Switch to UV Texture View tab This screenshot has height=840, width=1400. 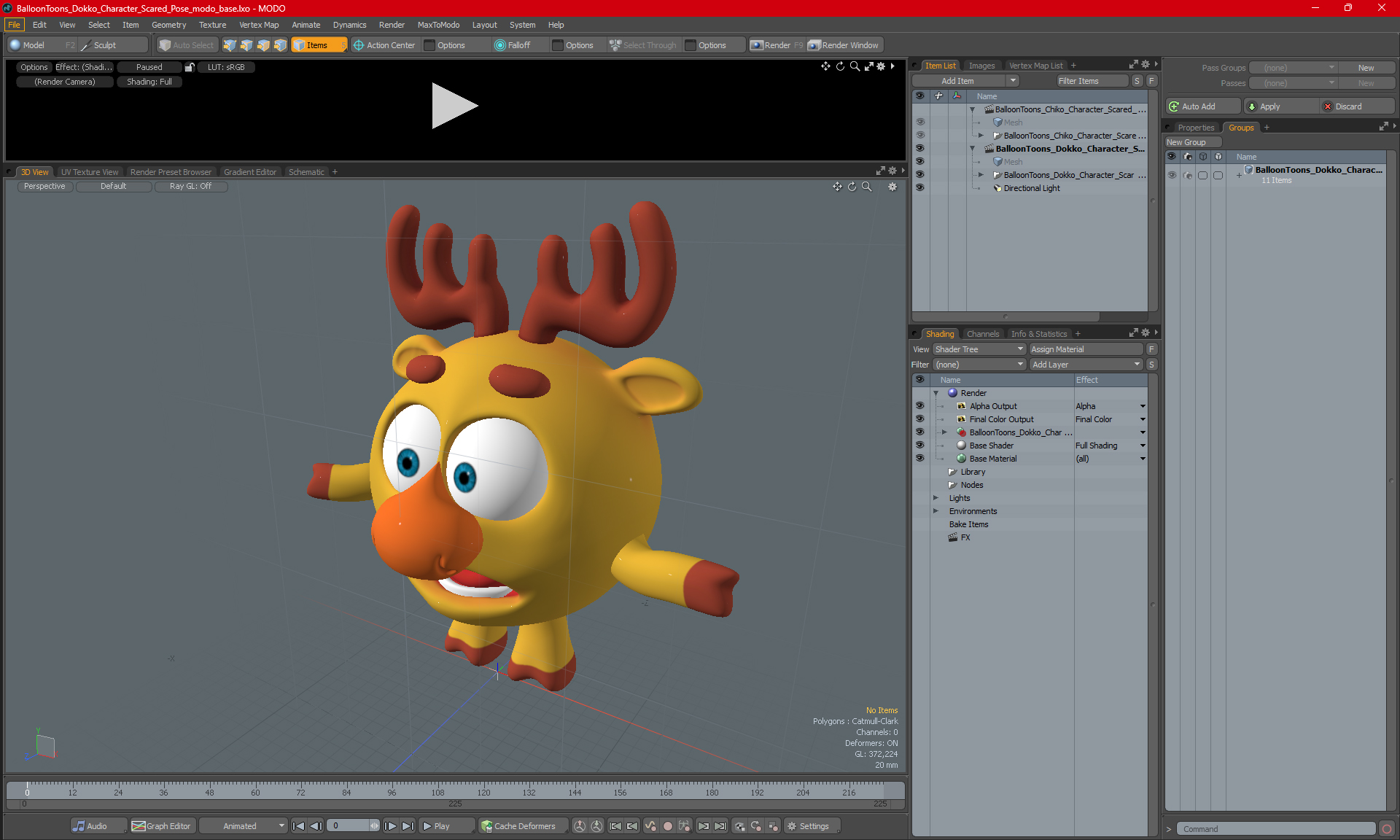click(x=90, y=172)
